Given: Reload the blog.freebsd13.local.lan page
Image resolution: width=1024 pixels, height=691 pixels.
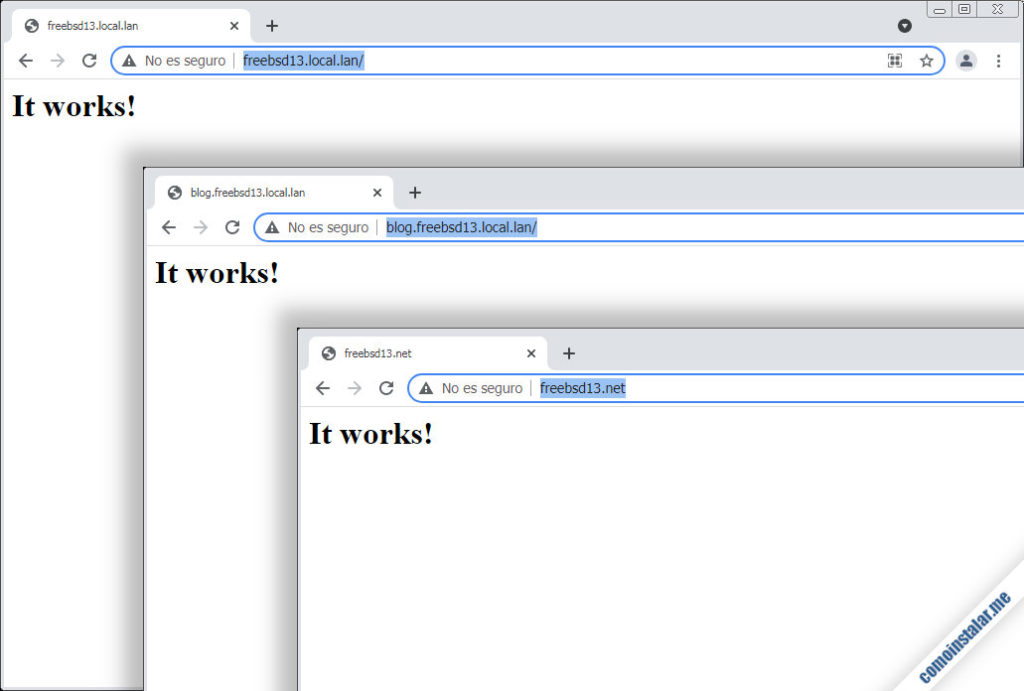Looking at the screenshot, I should (232, 228).
